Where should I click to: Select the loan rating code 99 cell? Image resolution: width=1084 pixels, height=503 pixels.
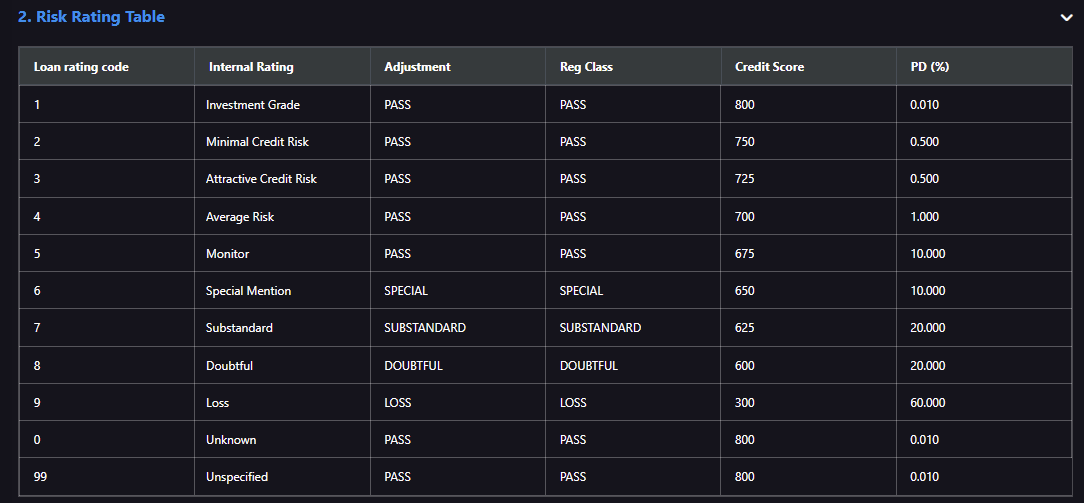click(106, 477)
